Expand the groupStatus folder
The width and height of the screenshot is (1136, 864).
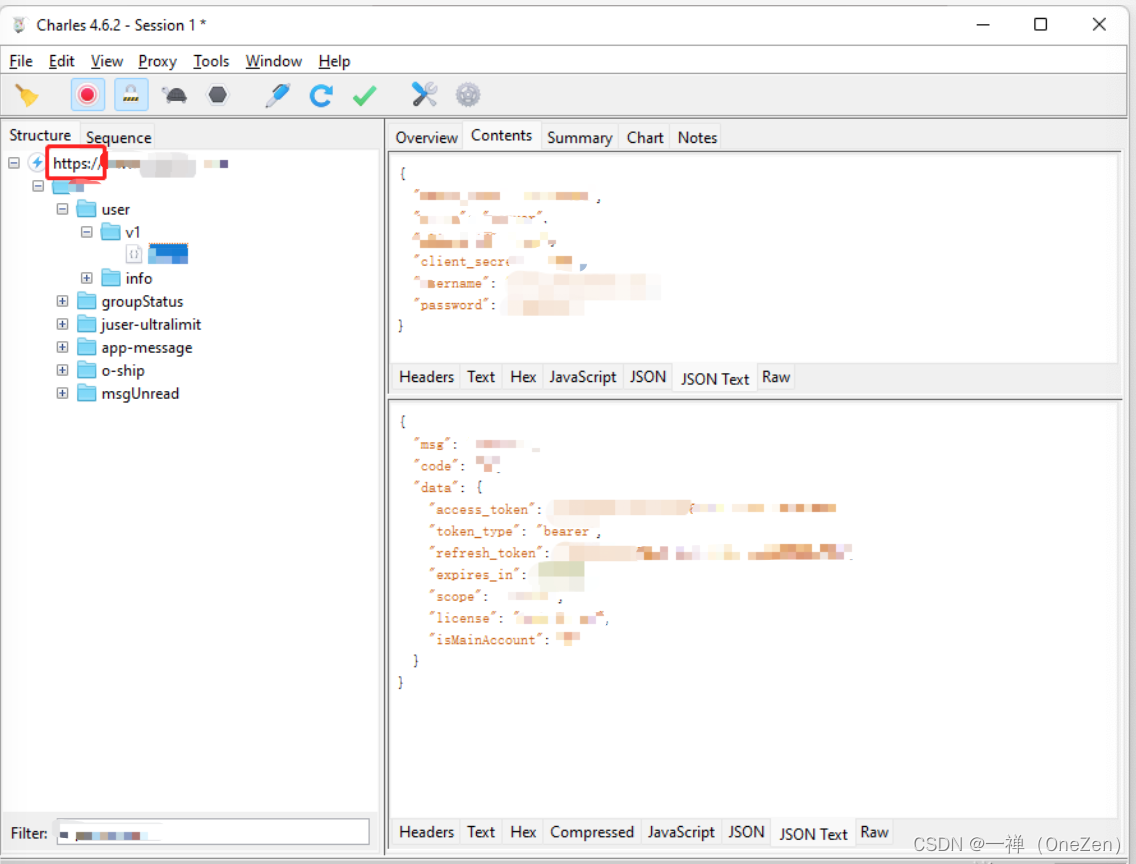[62, 301]
